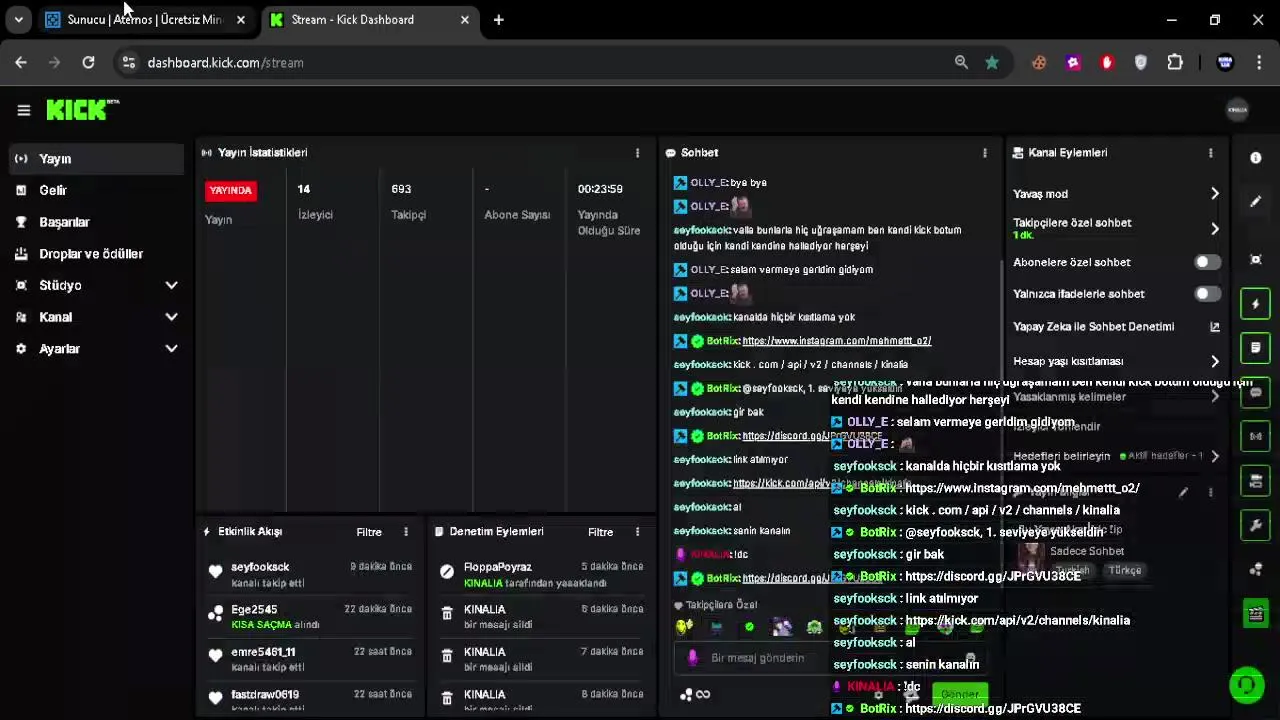
Task: Click the lightning bolt icon in right sidebar
Action: [1256, 304]
